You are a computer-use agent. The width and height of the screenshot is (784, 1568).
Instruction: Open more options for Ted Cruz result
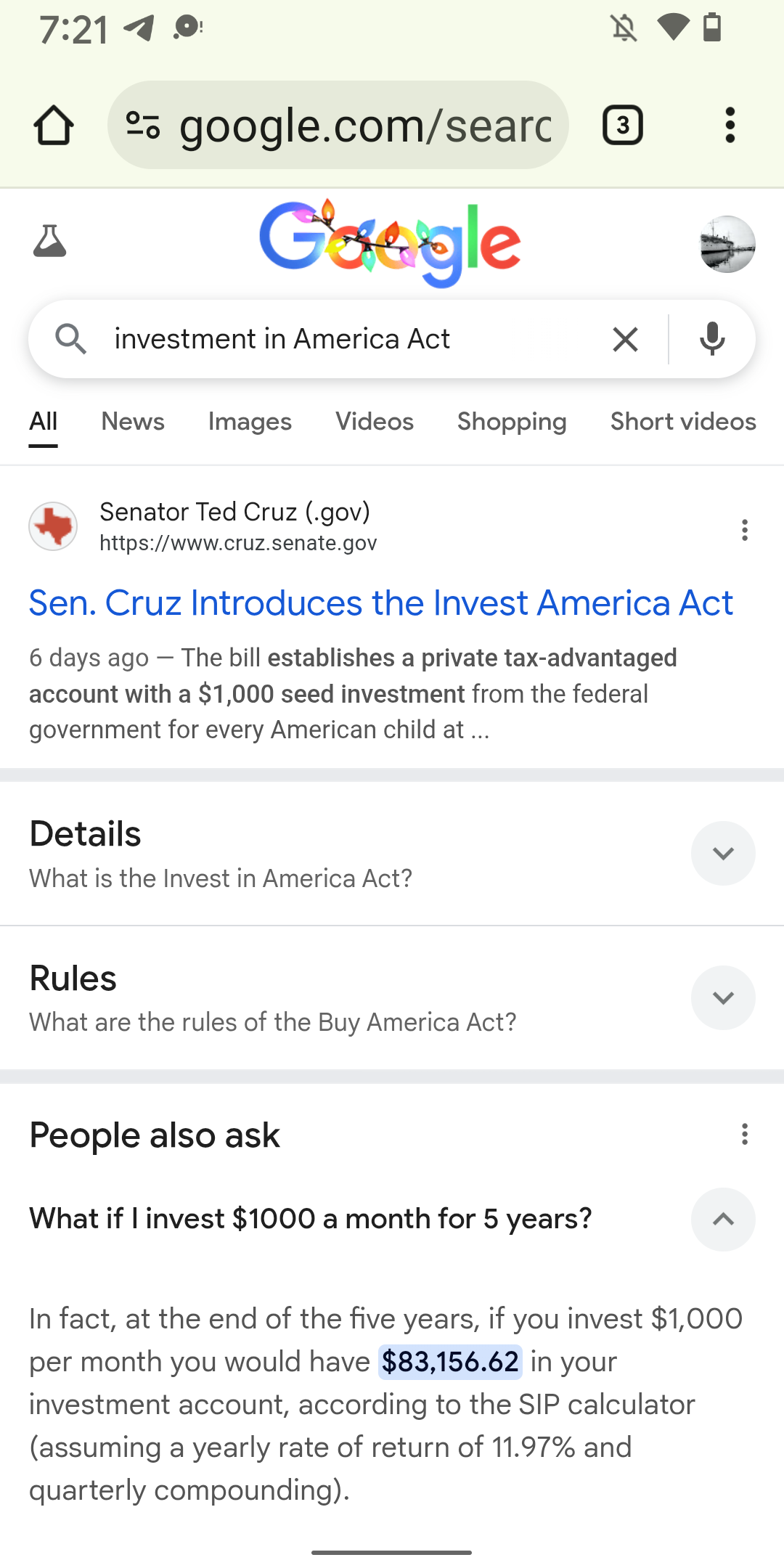744,530
